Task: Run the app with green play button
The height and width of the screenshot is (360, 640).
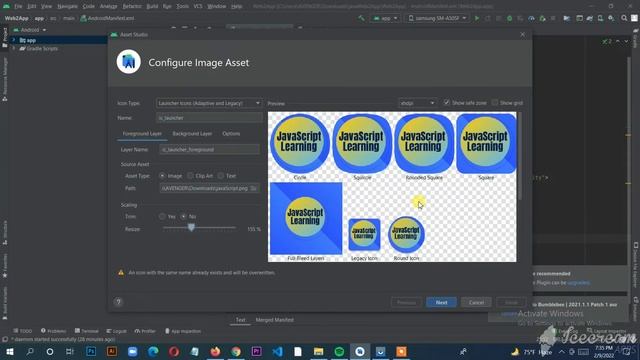Action: click(476, 18)
